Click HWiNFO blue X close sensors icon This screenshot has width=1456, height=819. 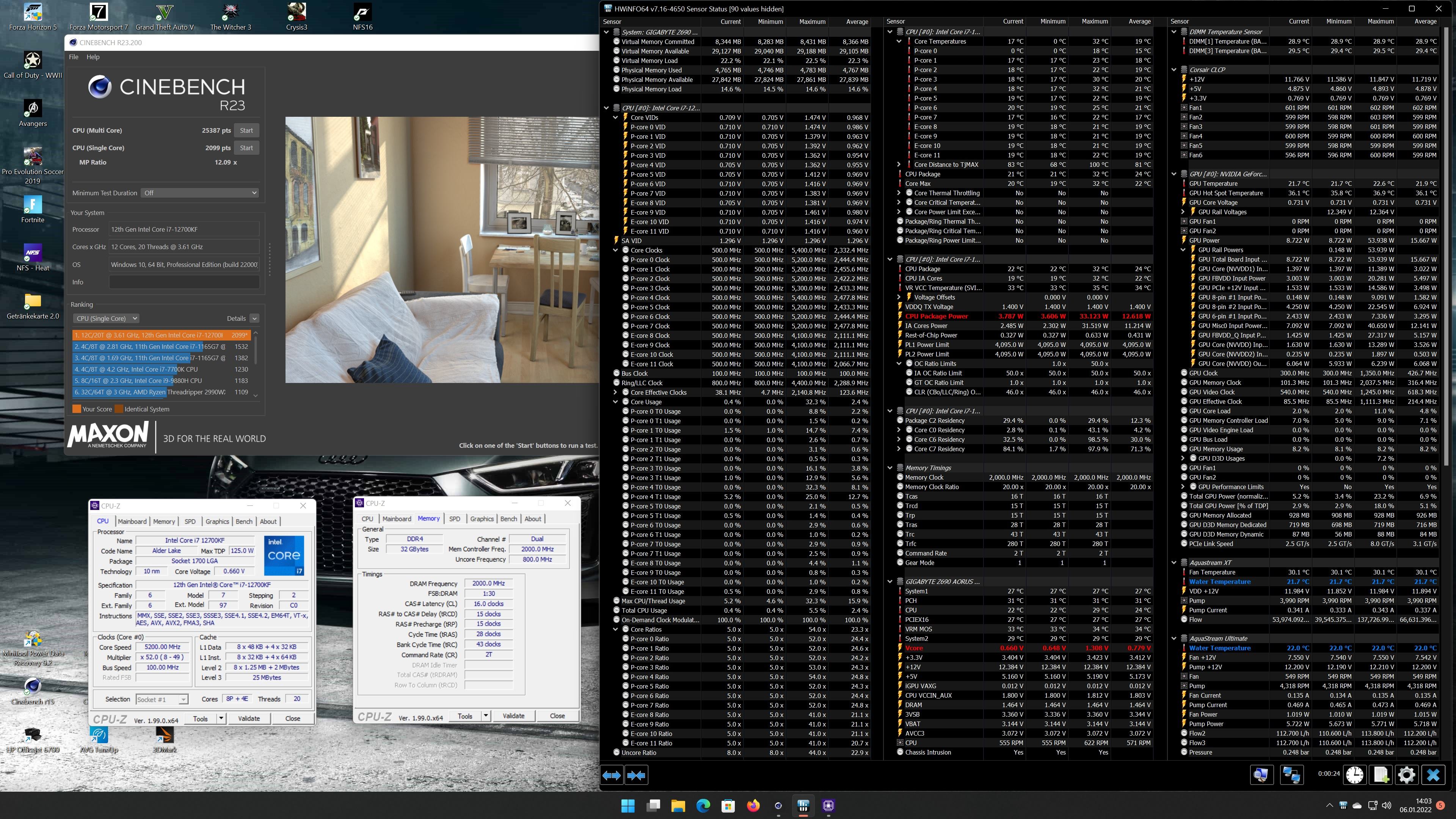point(1433,774)
